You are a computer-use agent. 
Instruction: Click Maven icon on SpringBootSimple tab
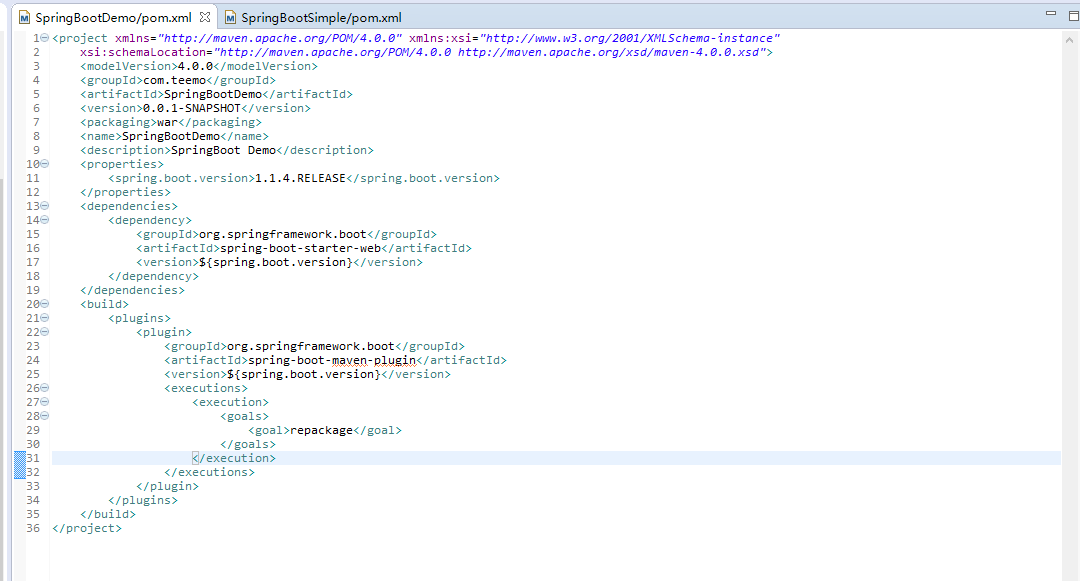pyautogui.click(x=231, y=17)
